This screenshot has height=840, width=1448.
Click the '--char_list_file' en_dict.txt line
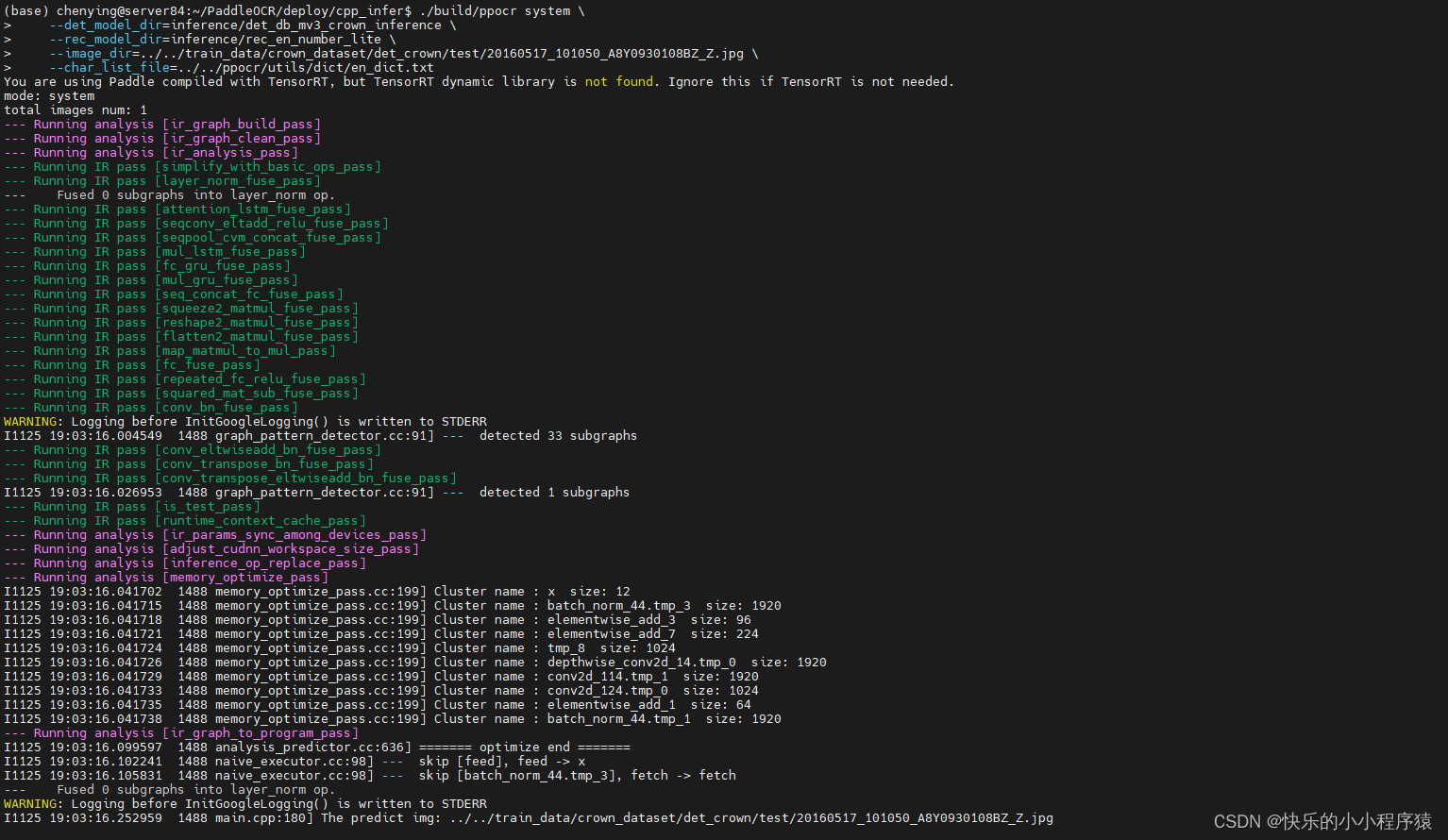[242, 68]
